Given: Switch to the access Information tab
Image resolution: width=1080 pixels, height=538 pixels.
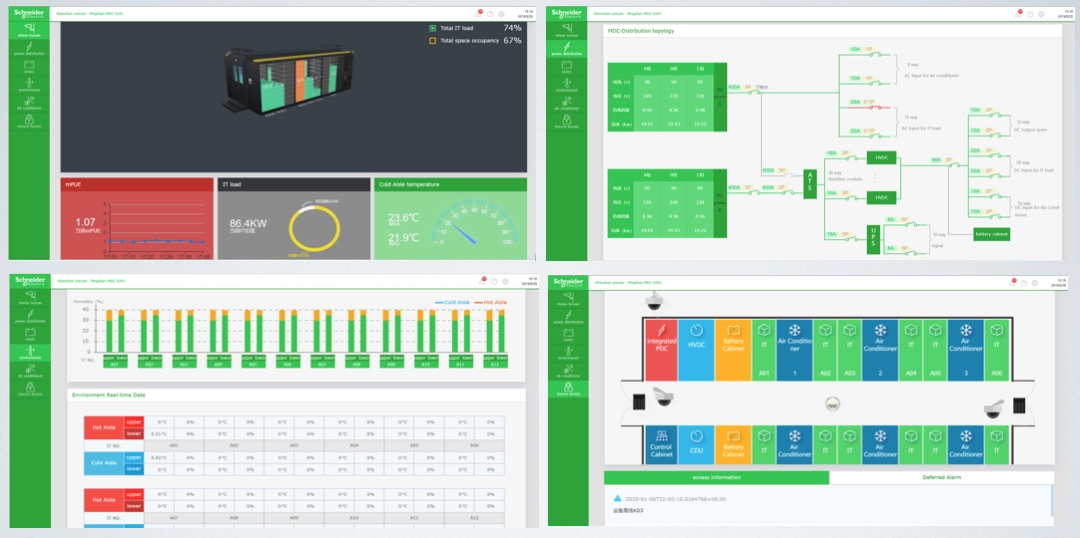Looking at the screenshot, I should (x=716, y=478).
